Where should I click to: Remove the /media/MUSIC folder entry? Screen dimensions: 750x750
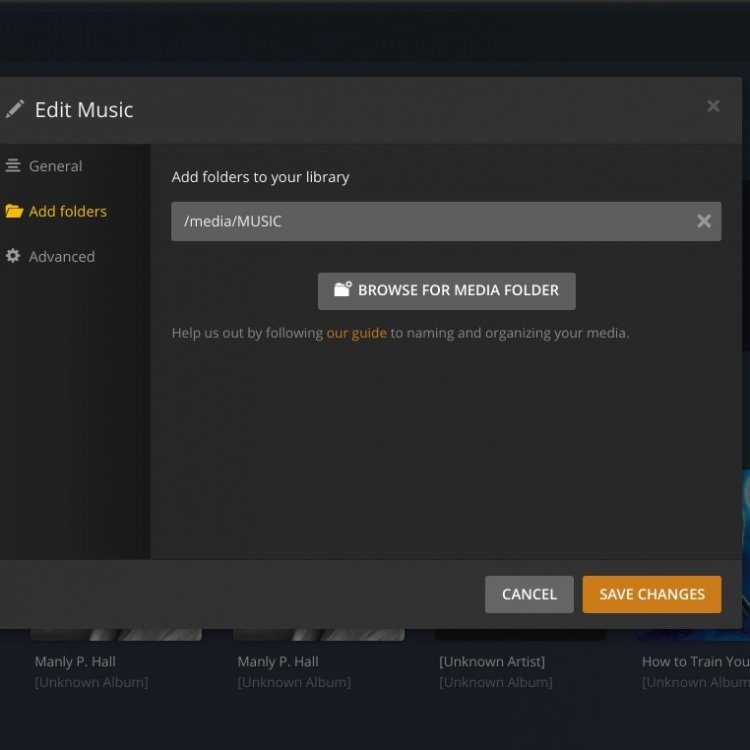(x=704, y=221)
